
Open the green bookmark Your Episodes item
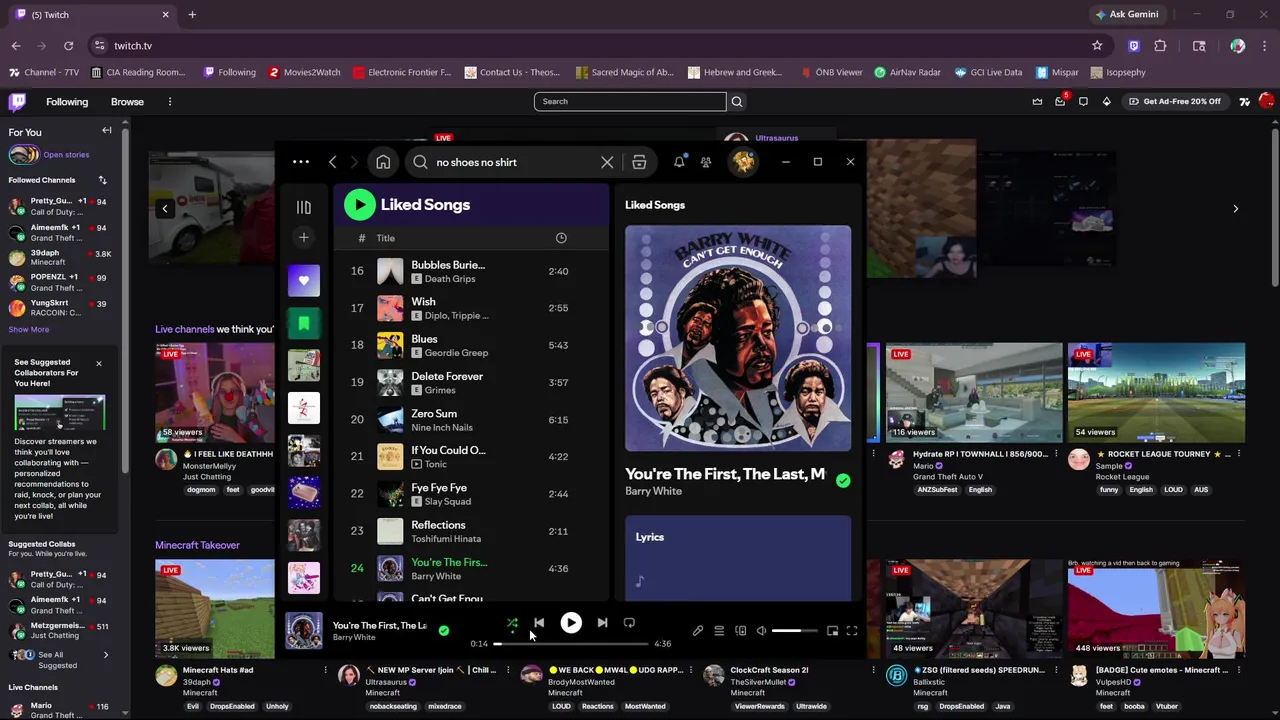point(304,323)
